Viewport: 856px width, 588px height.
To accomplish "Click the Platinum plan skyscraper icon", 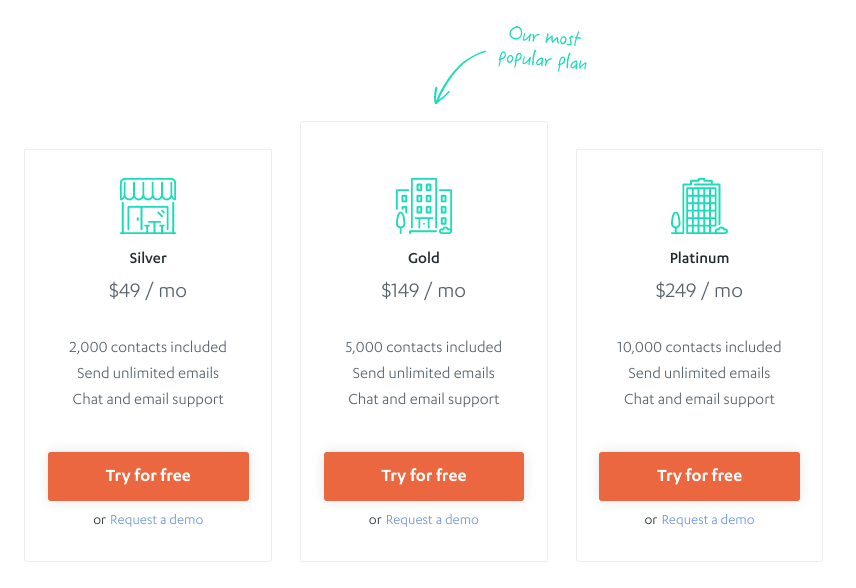I will tap(699, 206).
